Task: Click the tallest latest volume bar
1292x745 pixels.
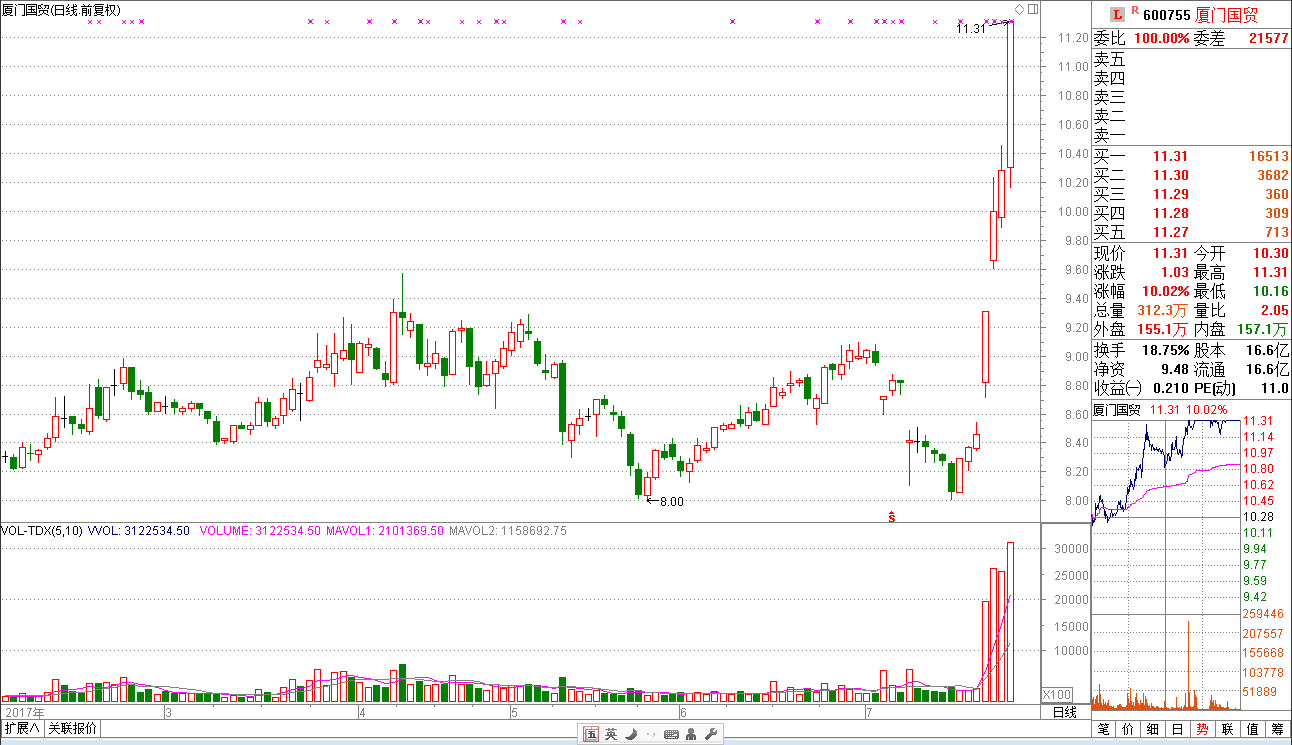Action: coord(1010,621)
